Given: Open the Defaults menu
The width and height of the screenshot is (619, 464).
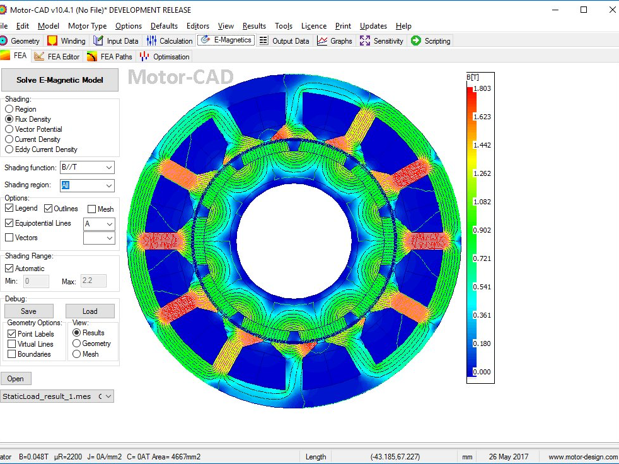Looking at the screenshot, I should 164,26.
